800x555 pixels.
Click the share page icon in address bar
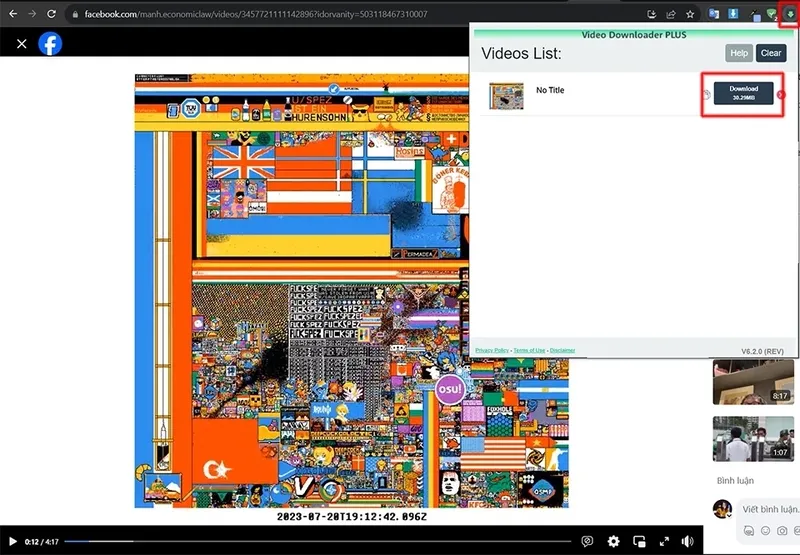pyautogui.click(x=670, y=14)
